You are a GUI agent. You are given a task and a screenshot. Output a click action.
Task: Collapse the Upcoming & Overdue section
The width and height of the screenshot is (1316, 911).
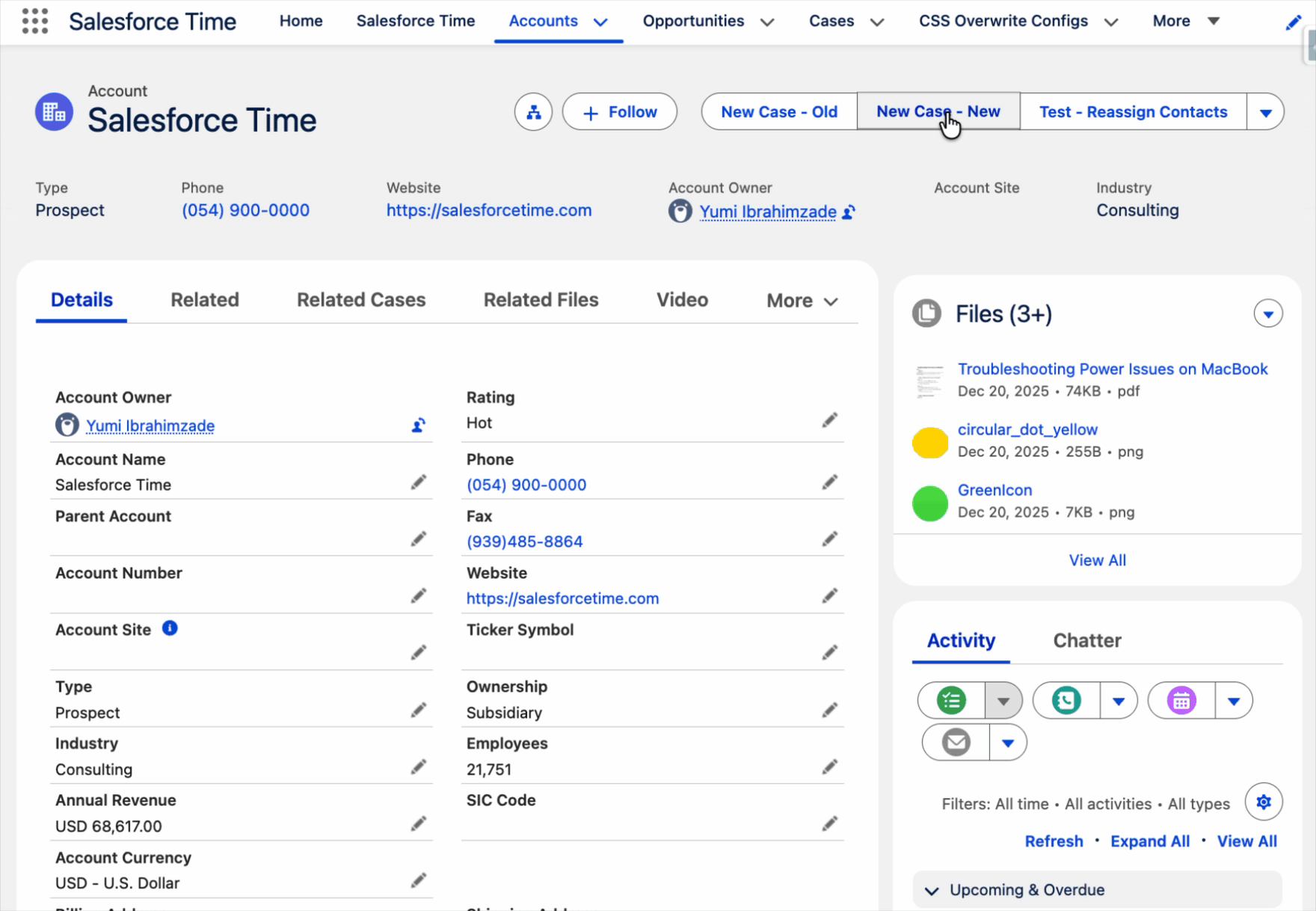click(x=932, y=890)
